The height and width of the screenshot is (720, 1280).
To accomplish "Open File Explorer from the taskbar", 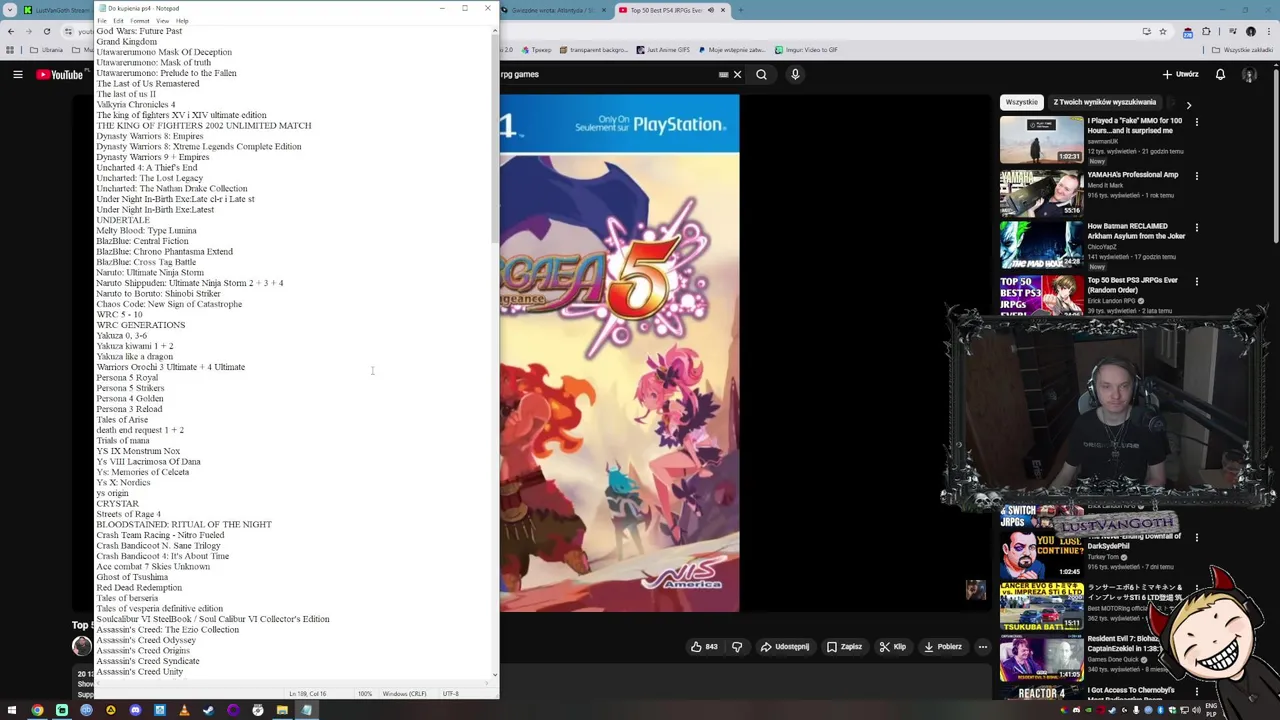I will pyautogui.click(x=282, y=710).
